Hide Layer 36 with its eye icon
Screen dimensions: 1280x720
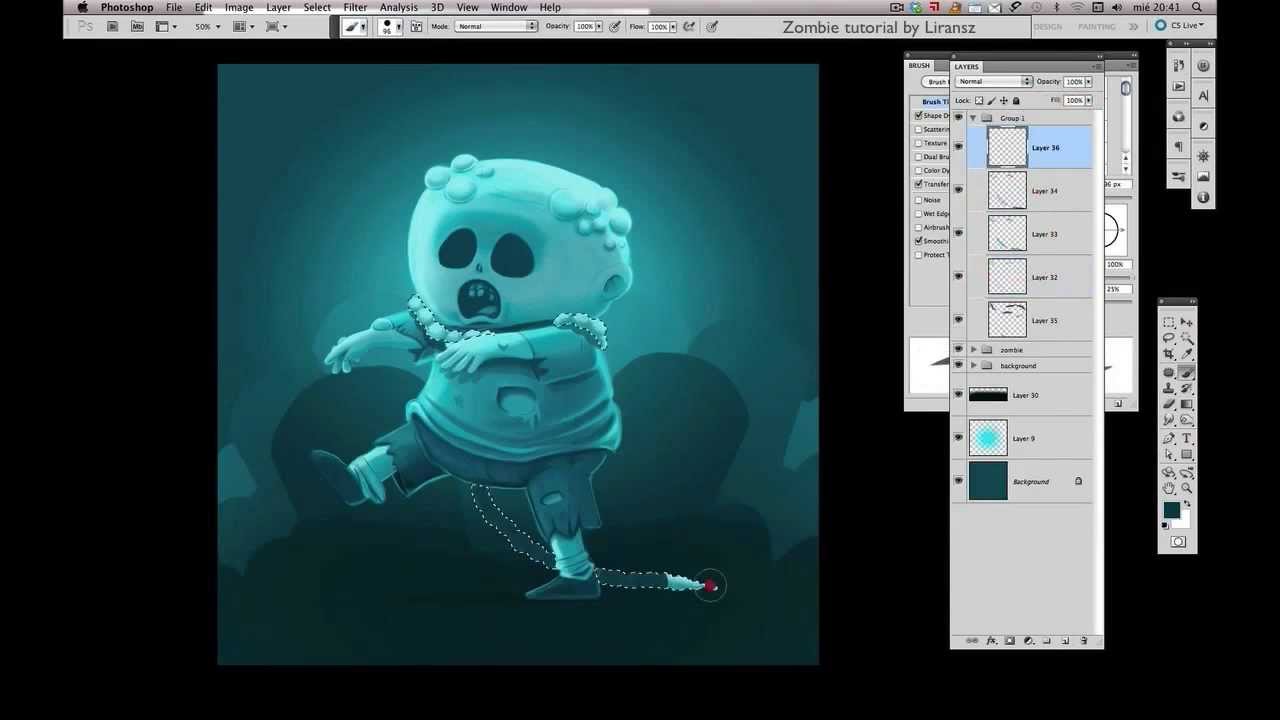pos(958,147)
